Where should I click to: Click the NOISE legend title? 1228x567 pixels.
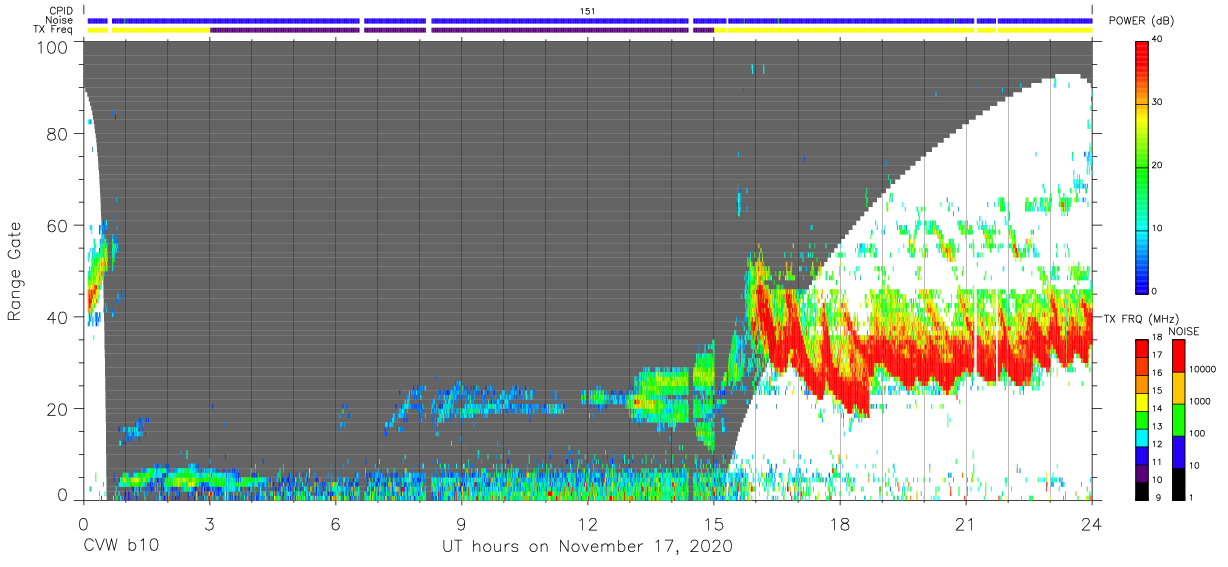1184,331
